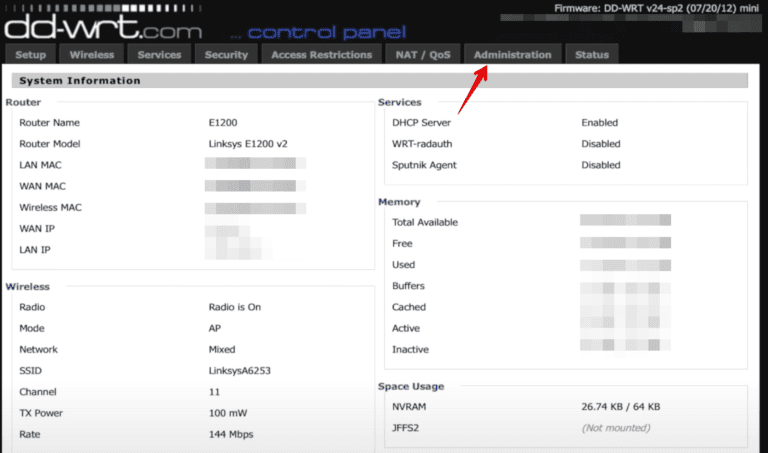Select the SSID value LinksysA6253
The height and width of the screenshot is (453, 768).
240,371
